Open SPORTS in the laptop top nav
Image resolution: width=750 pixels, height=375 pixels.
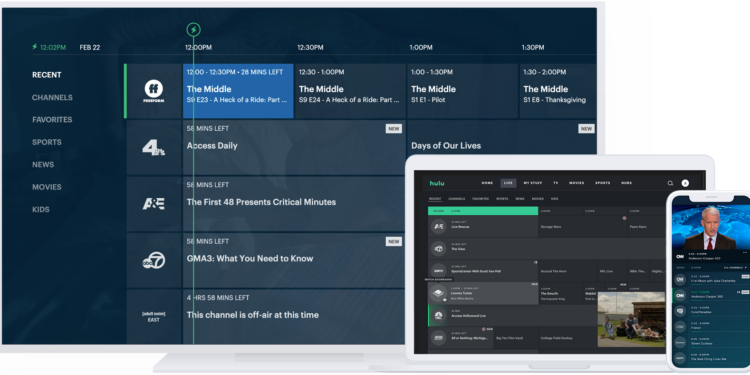(x=603, y=183)
